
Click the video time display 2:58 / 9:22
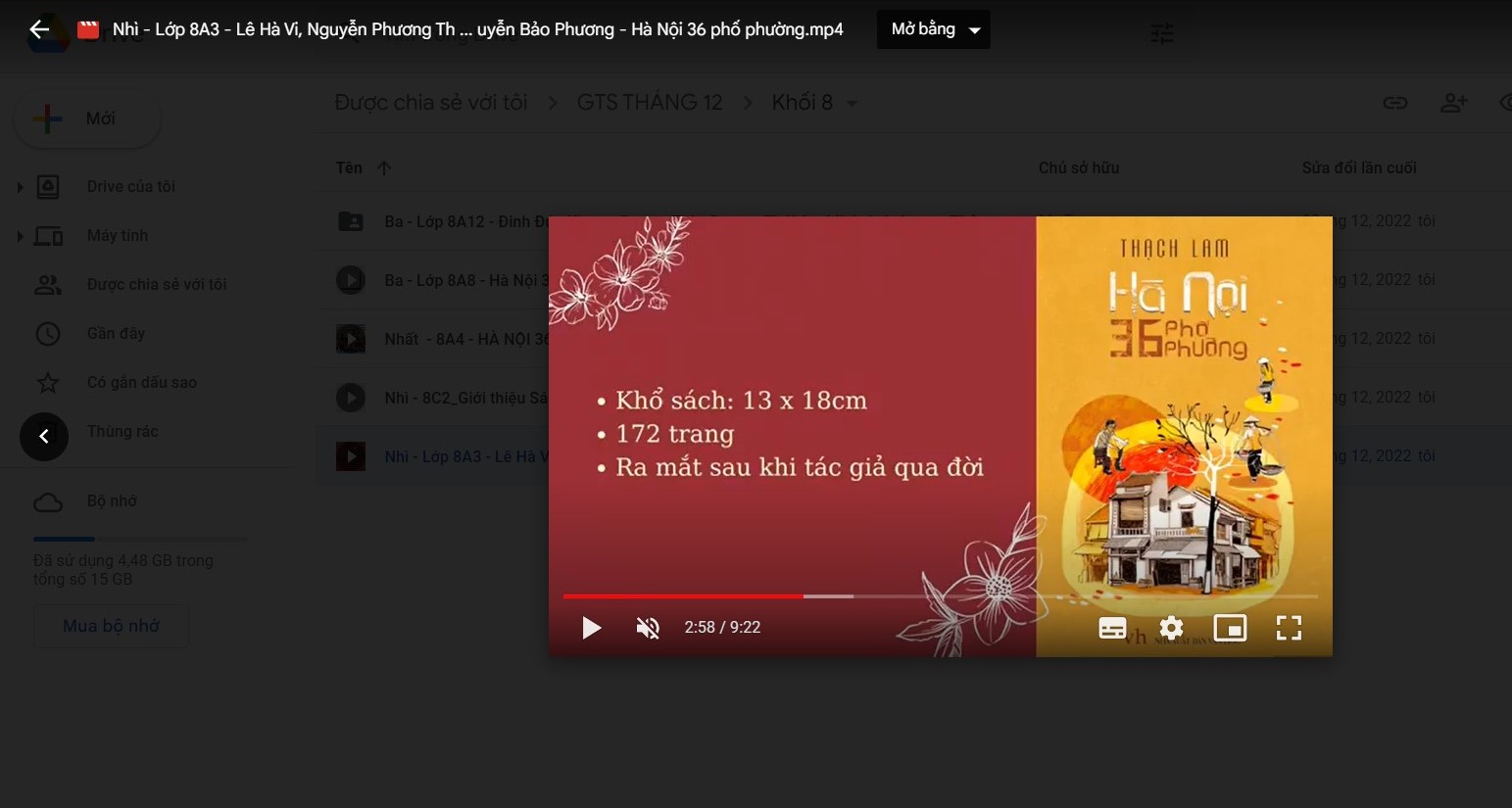722,628
